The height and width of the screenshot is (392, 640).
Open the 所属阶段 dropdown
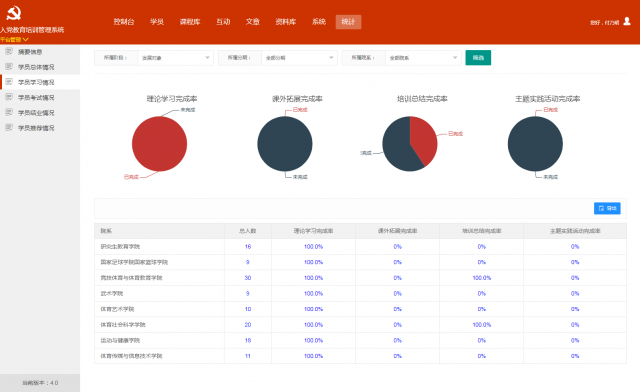click(x=176, y=58)
